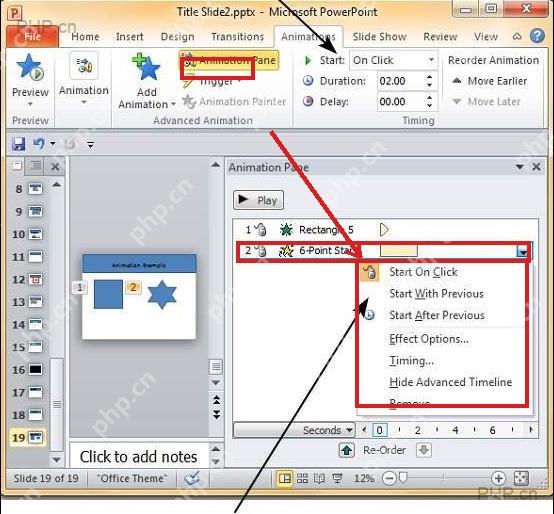The image size is (554, 514).
Task: Choose Start After Previous
Action: [437, 315]
